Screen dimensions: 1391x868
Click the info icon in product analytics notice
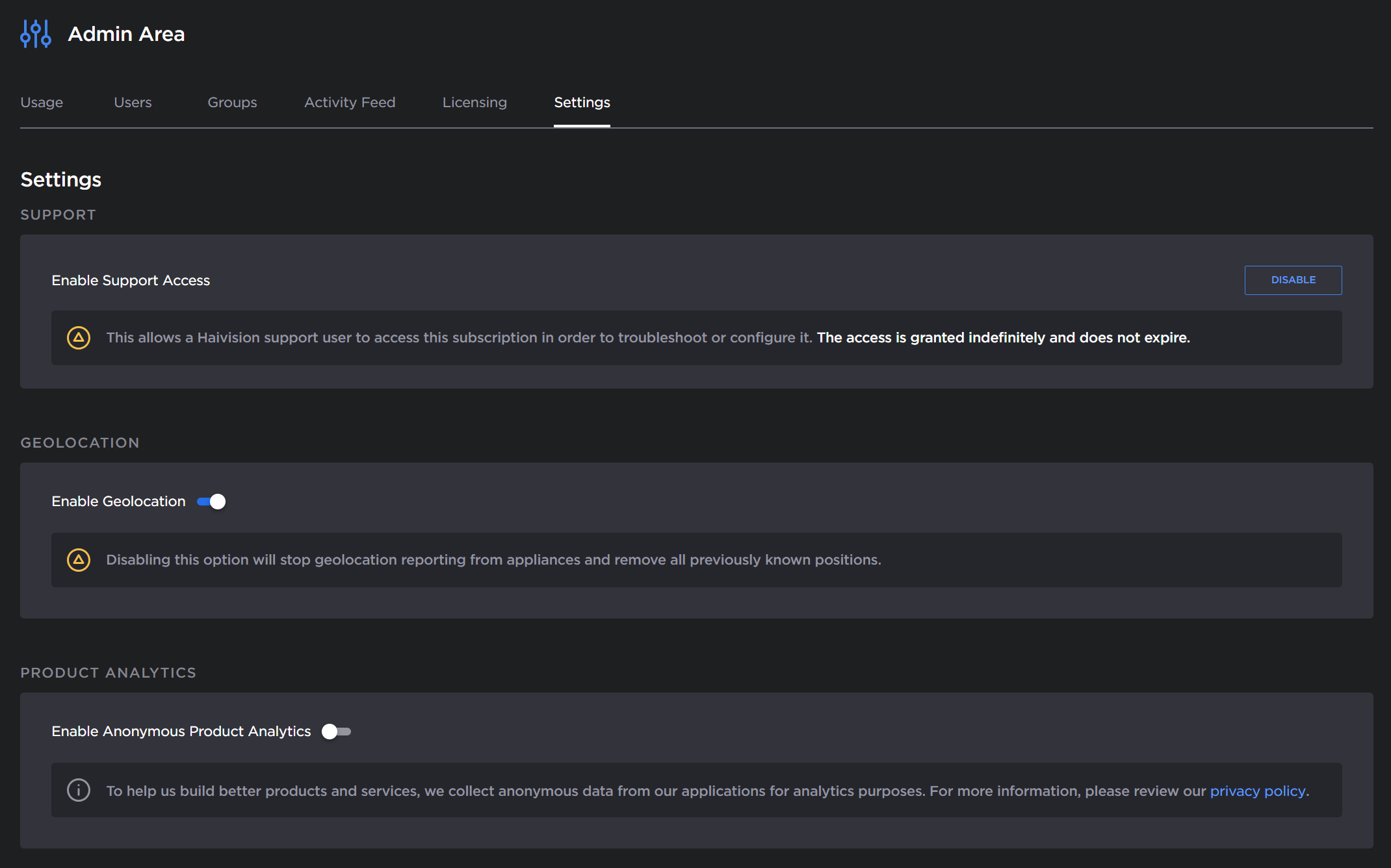79,790
